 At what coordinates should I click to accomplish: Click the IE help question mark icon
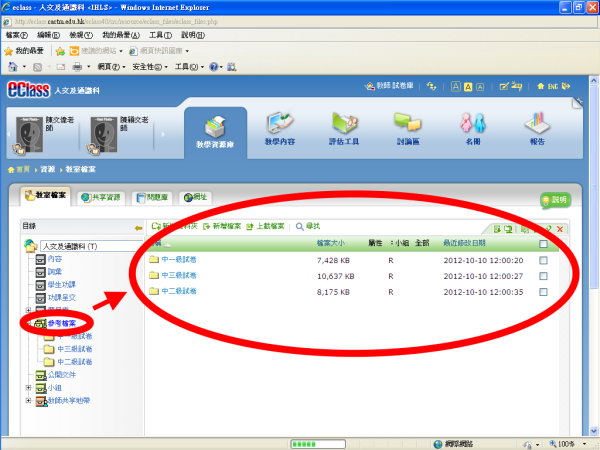click(x=214, y=67)
